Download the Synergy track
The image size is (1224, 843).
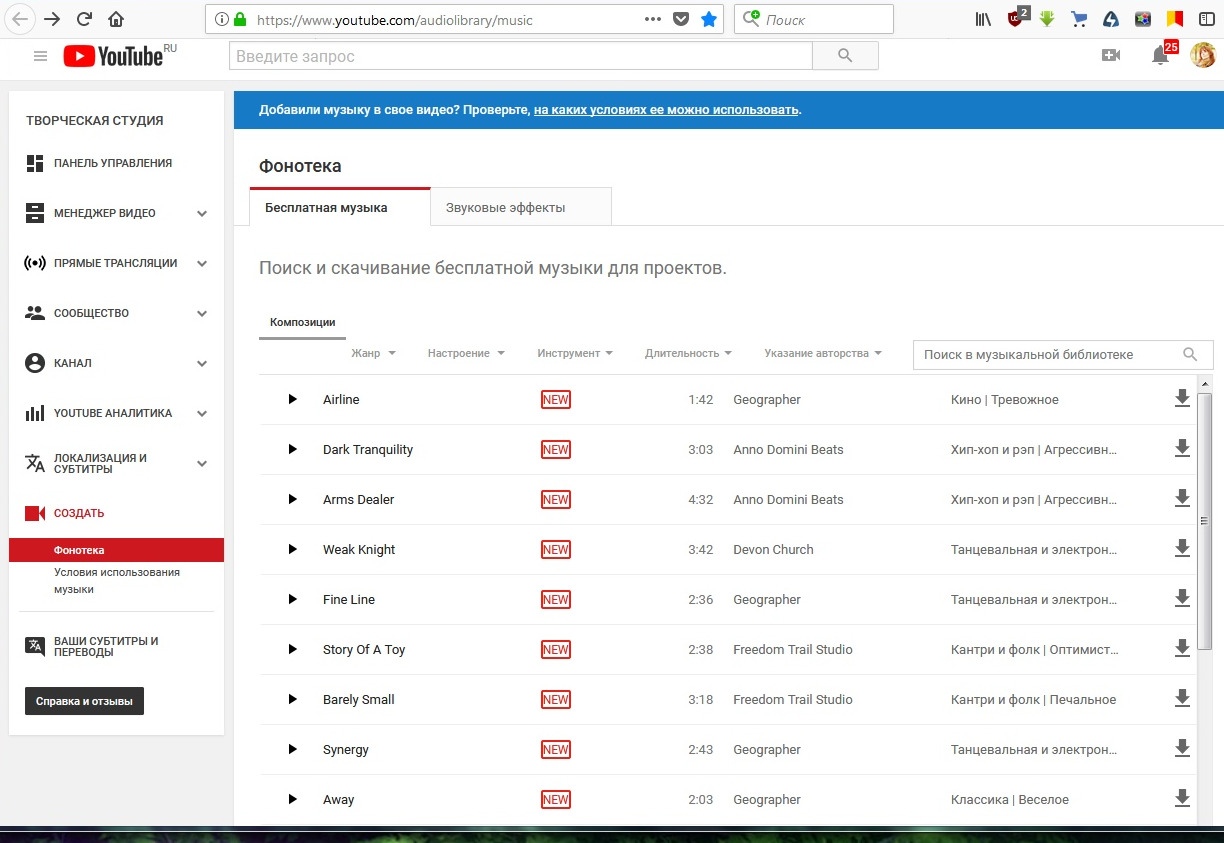[1182, 749]
